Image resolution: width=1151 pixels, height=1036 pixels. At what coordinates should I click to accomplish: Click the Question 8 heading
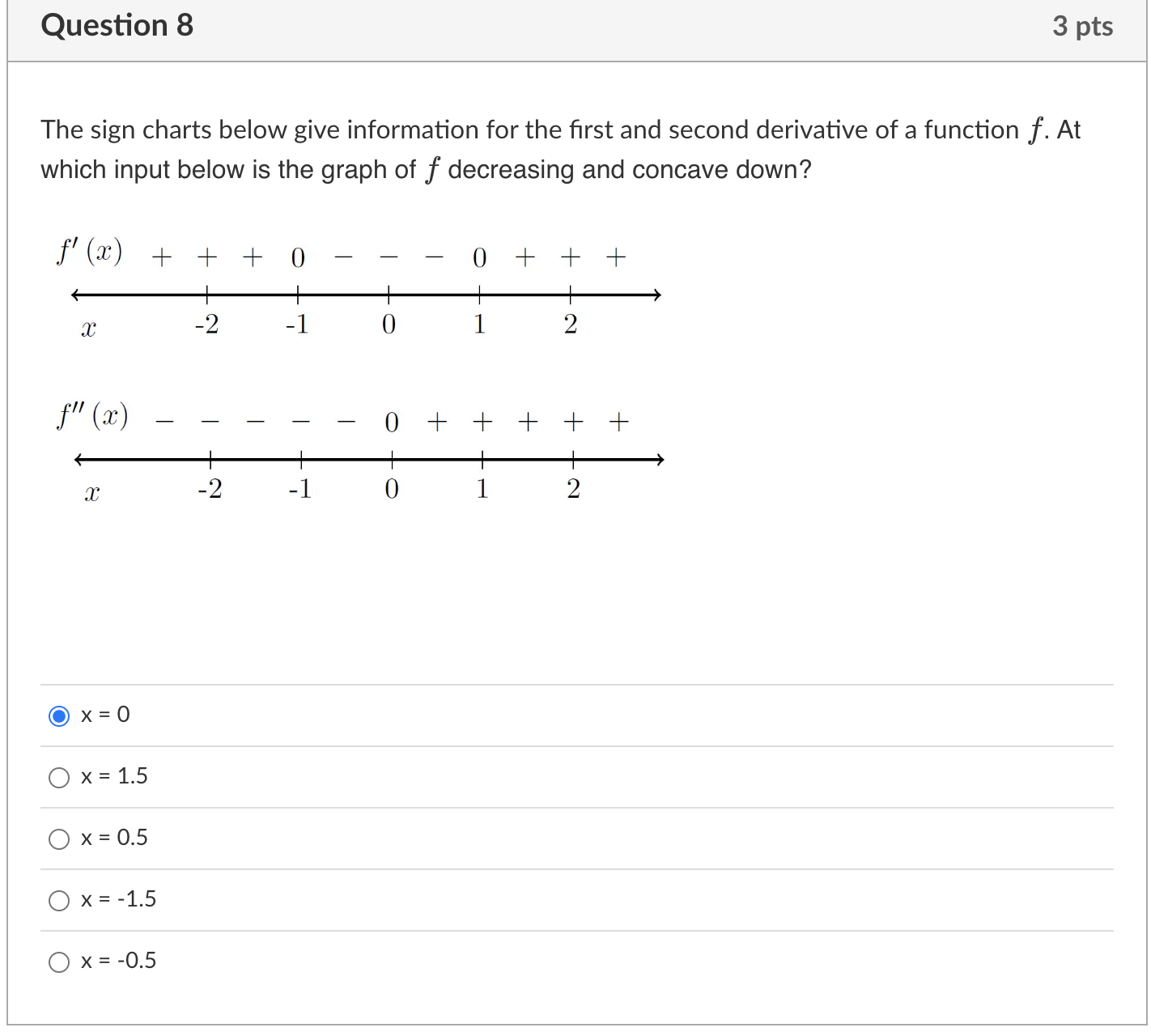click(117, 26)
